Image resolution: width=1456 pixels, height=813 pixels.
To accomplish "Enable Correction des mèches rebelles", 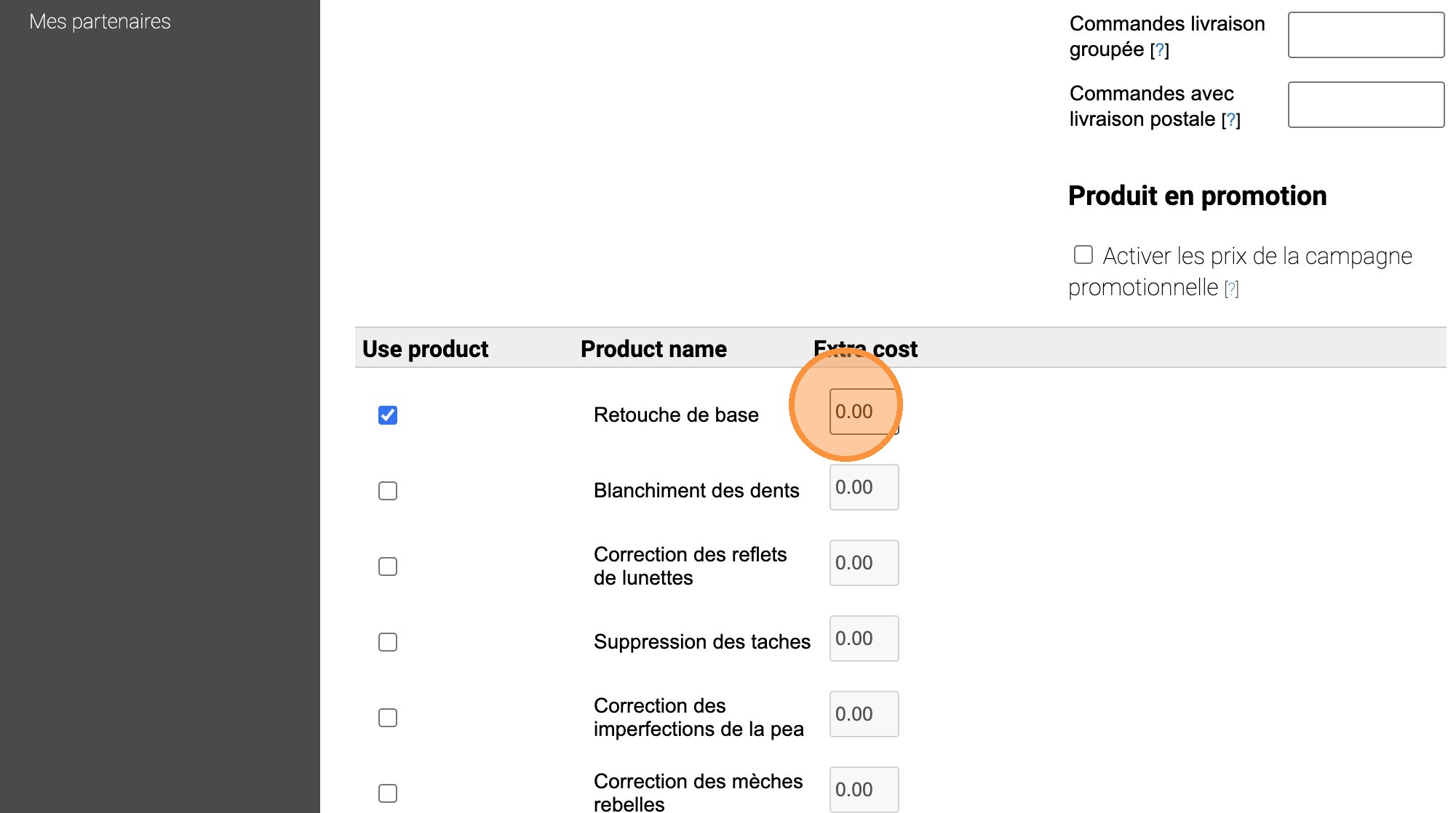I will [388, 793].
